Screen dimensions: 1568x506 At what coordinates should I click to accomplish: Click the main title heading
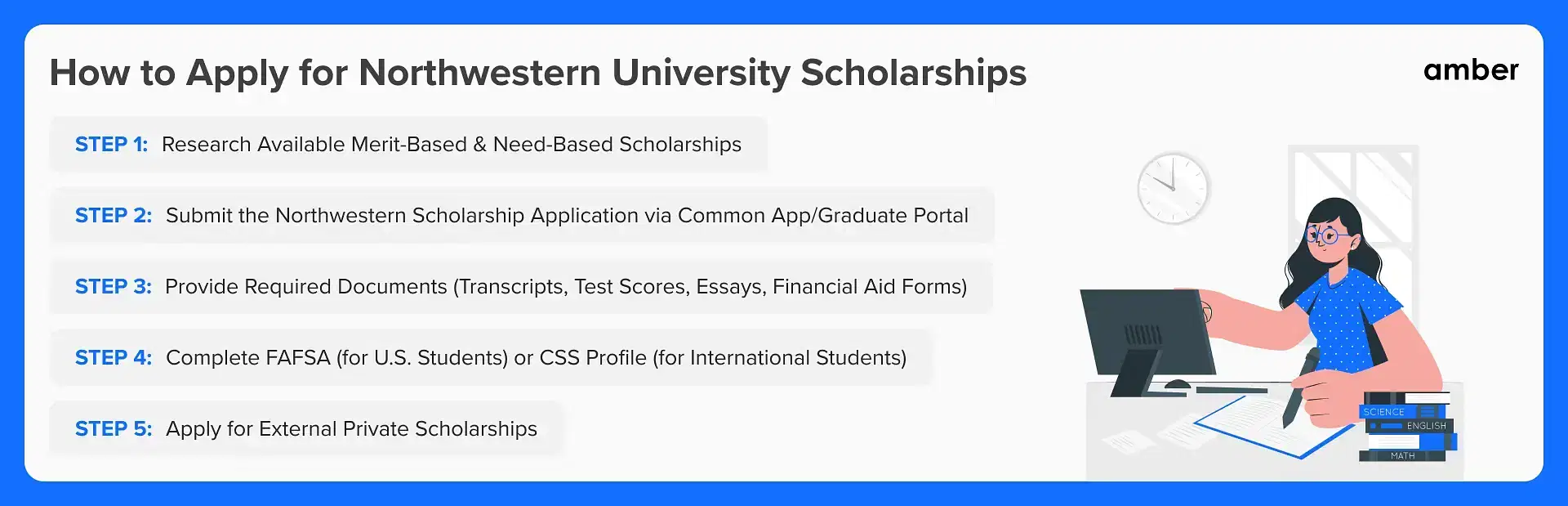click(537, 73)
